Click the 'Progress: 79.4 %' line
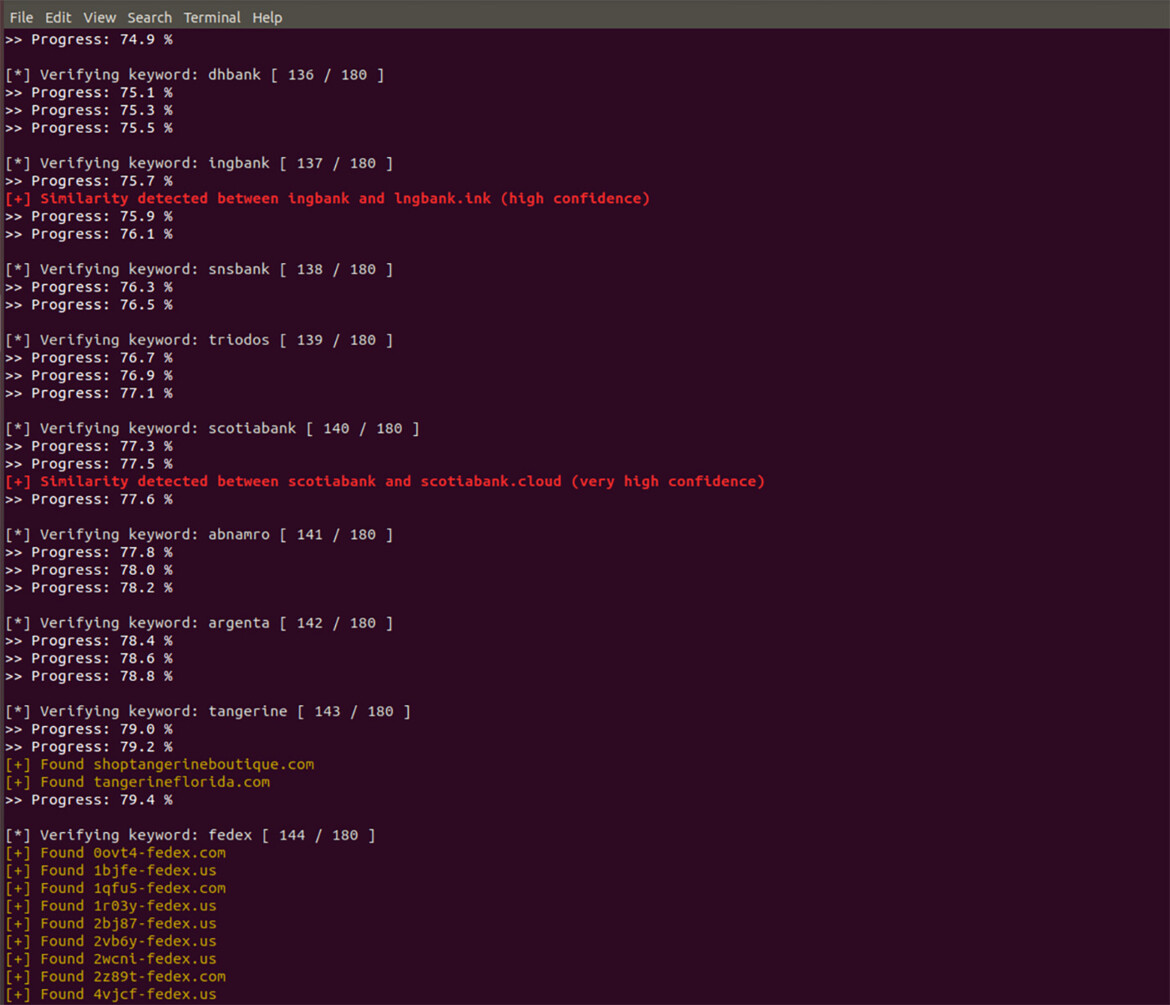 89,800
